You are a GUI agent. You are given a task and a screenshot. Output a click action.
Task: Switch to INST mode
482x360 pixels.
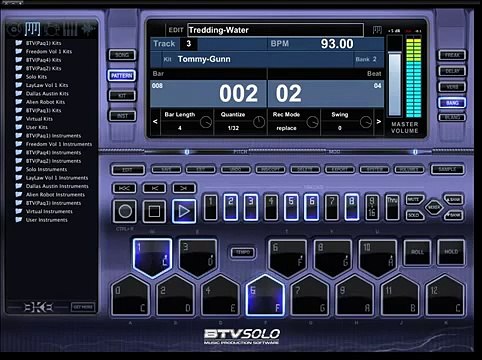coord(122,116)
